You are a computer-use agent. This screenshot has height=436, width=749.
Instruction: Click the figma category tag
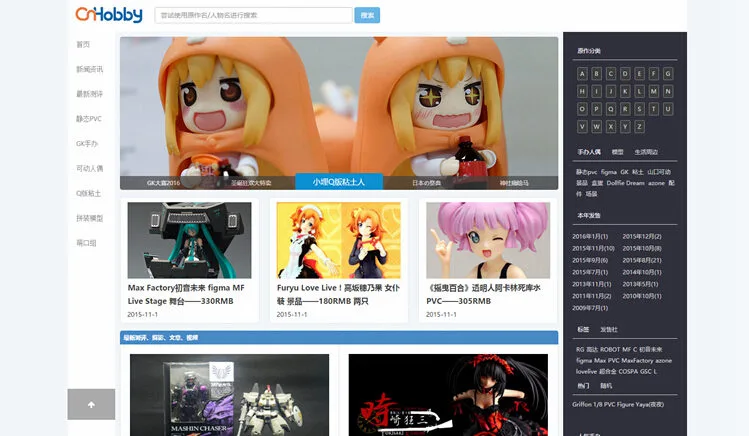click(609, 172)
